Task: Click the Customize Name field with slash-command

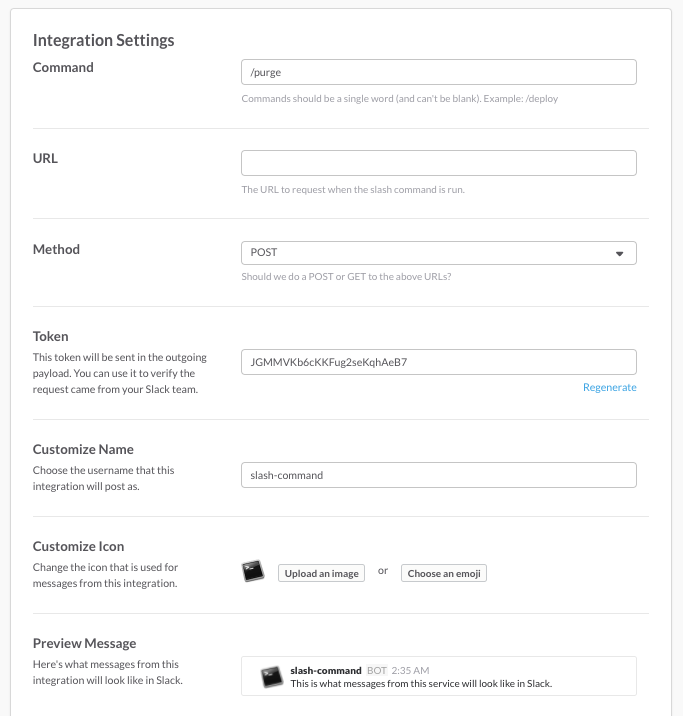Action: click(x=439, y=475)
